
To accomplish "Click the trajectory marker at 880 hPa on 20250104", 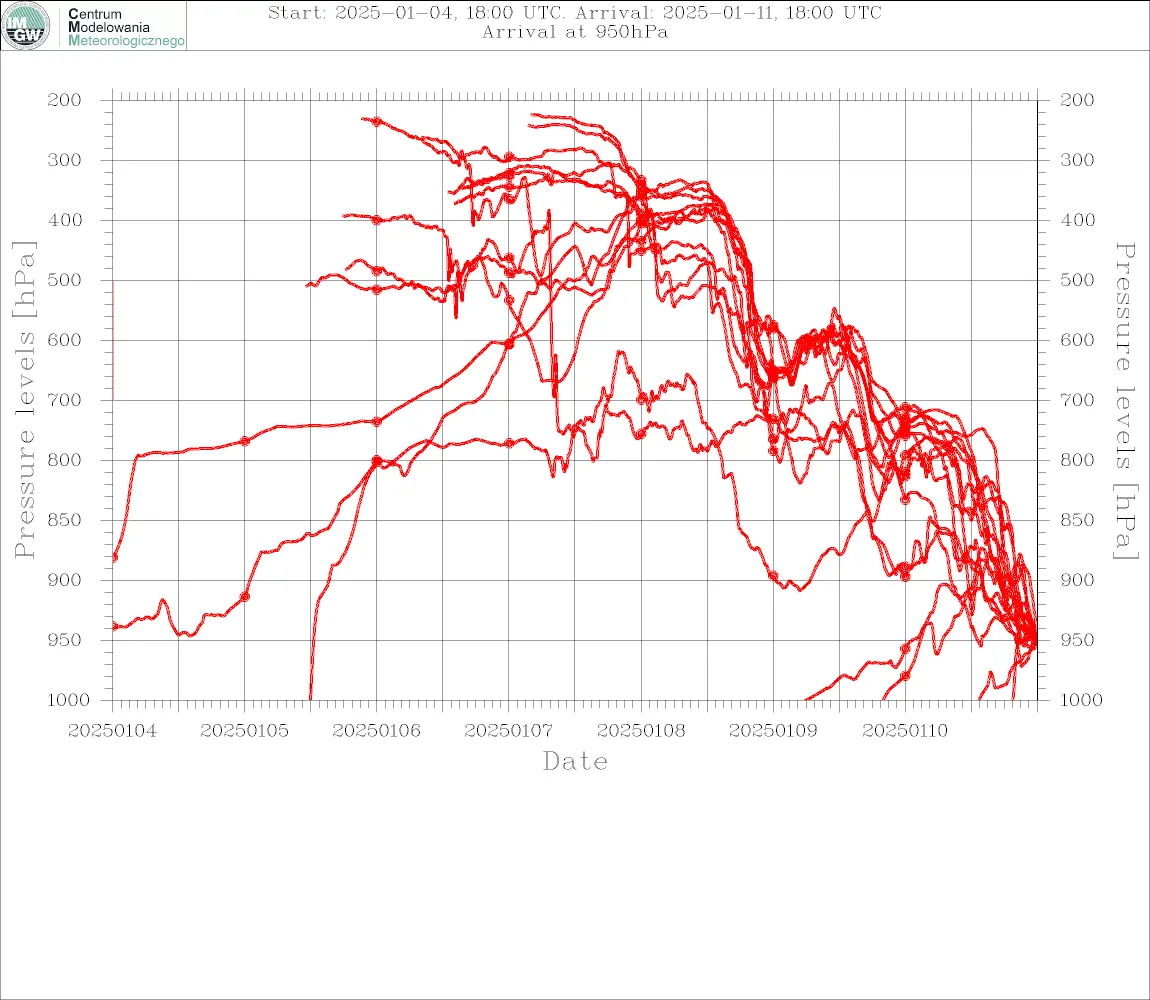I will pyautogui.click(x=114, y=558).
